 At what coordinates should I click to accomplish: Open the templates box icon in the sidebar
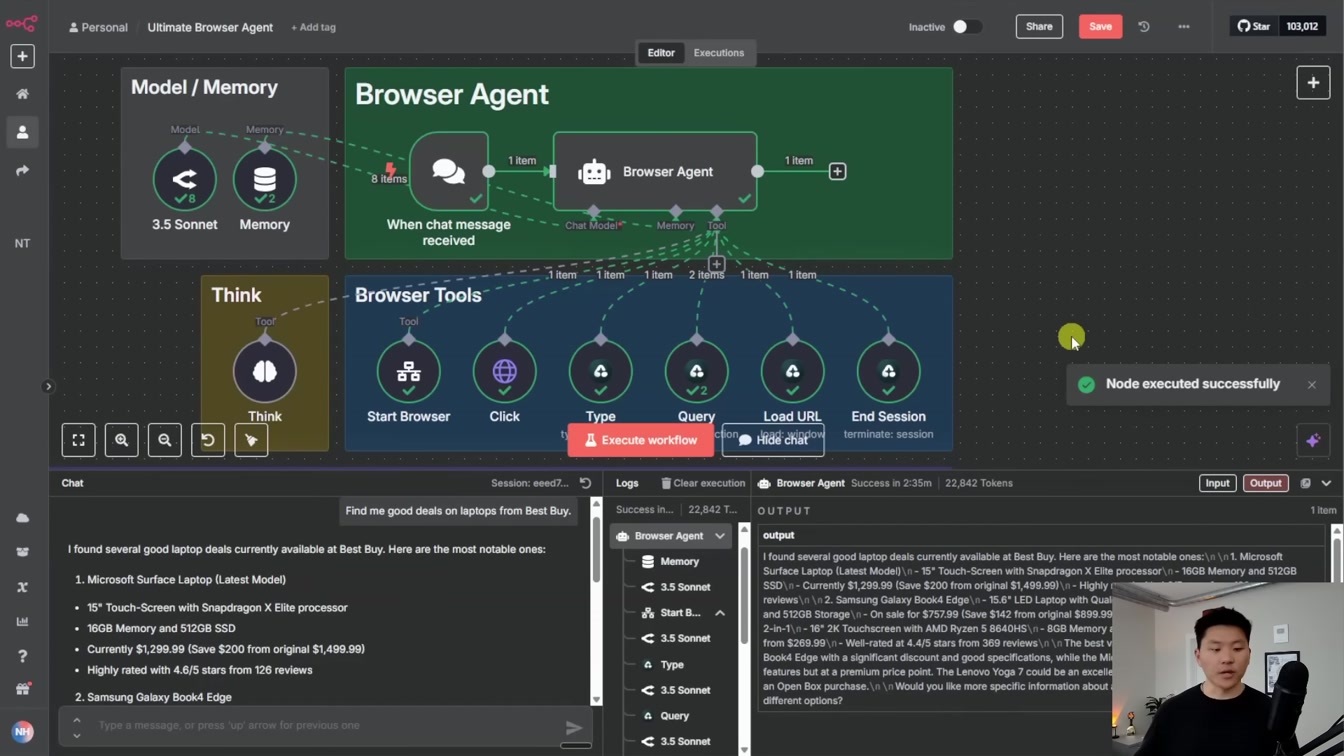[22, 552]
